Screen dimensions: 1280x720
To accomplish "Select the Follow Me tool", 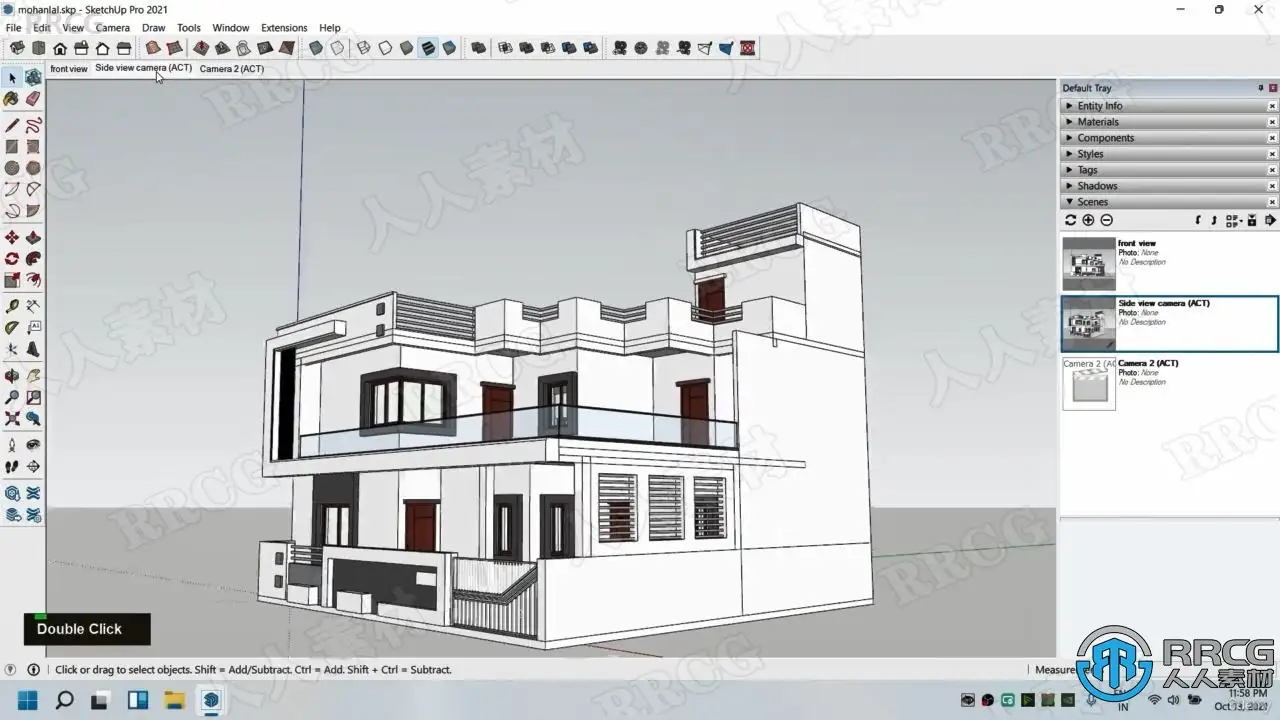I will 33,259.
